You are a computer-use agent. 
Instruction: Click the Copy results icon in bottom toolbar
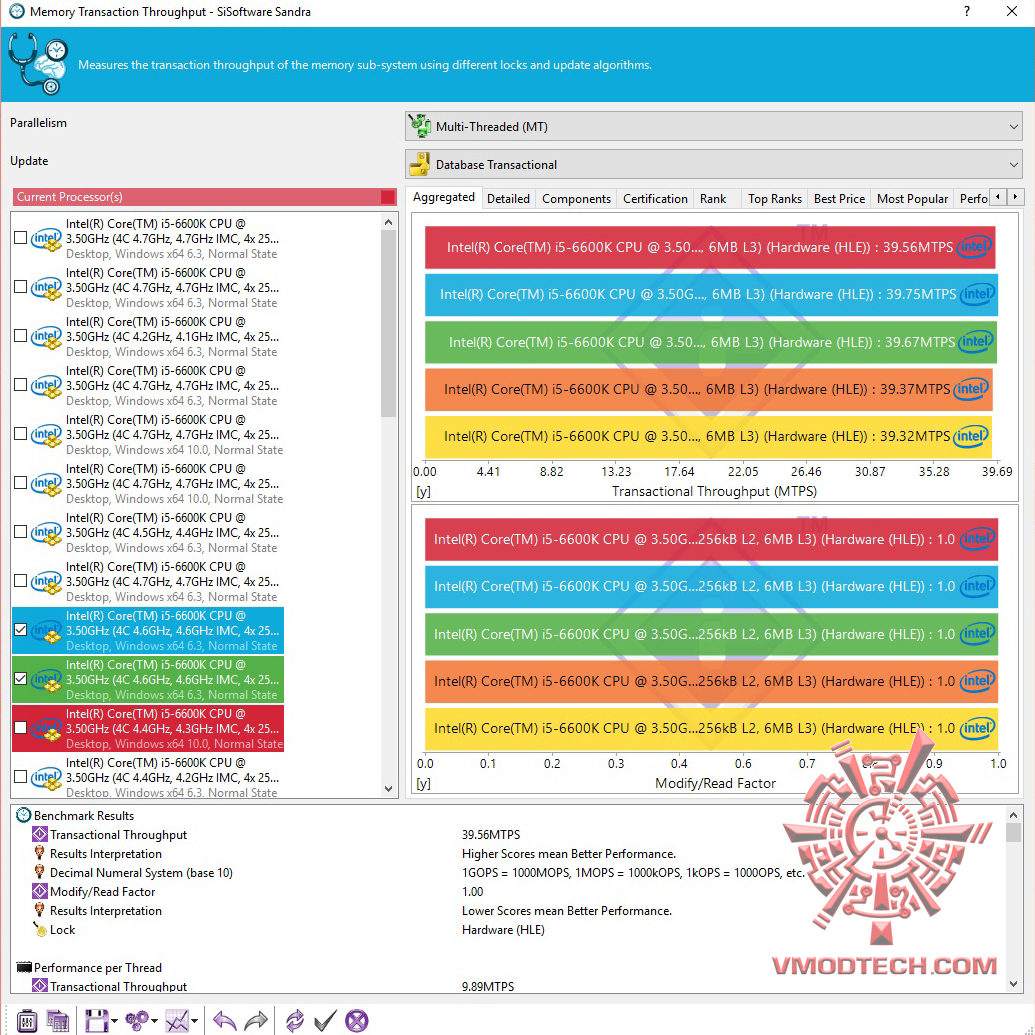click(58, 1020)
